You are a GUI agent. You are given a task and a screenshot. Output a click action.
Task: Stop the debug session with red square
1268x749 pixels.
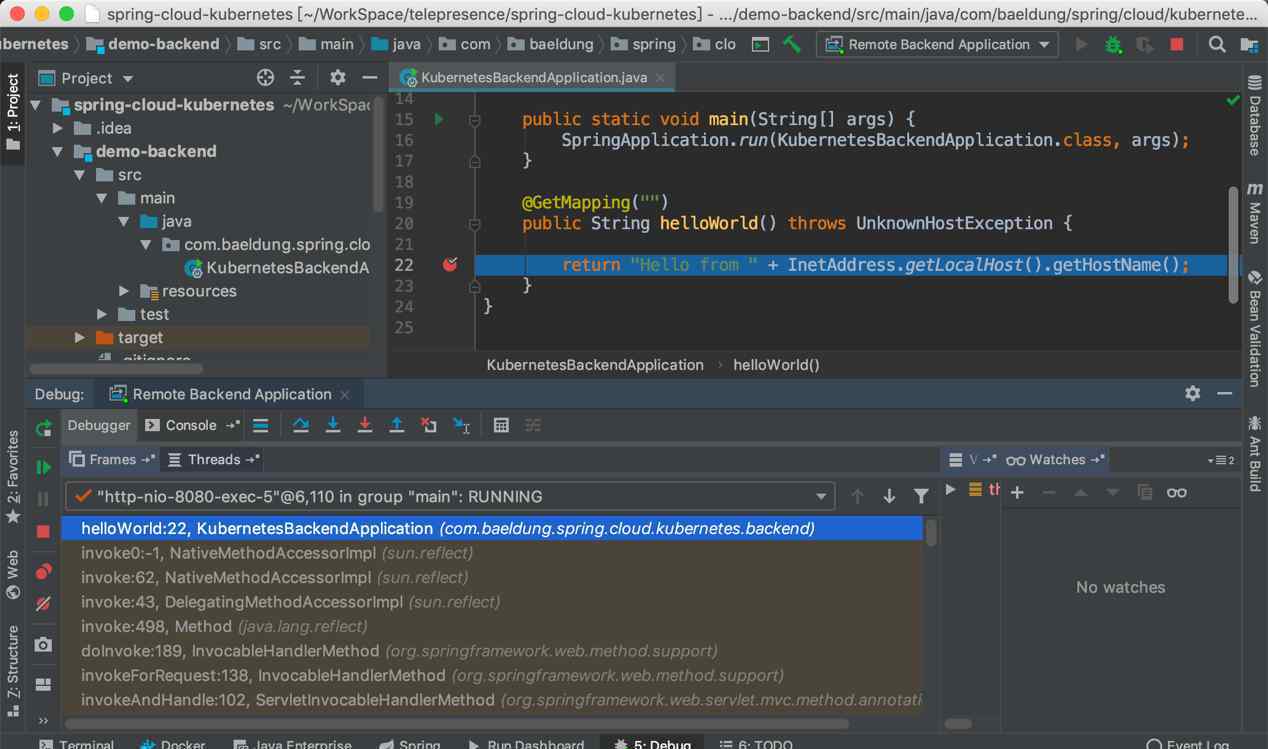point(43,531)
